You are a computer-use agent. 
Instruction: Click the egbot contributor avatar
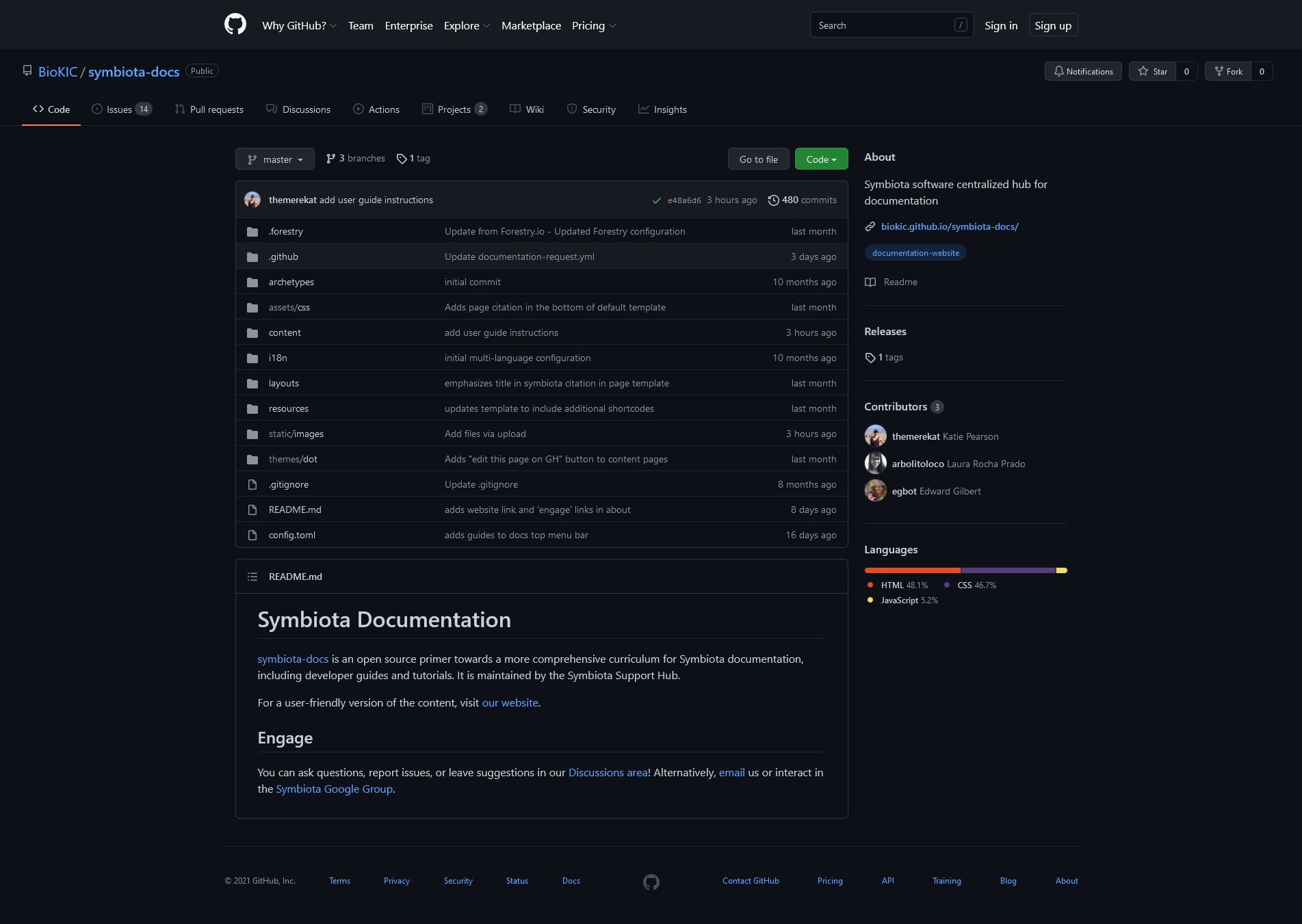pyautogui.click(x=876, y=490)
